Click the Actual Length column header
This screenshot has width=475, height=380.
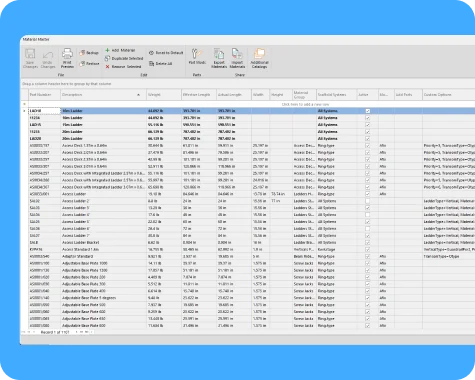click(x=234, y=95)
